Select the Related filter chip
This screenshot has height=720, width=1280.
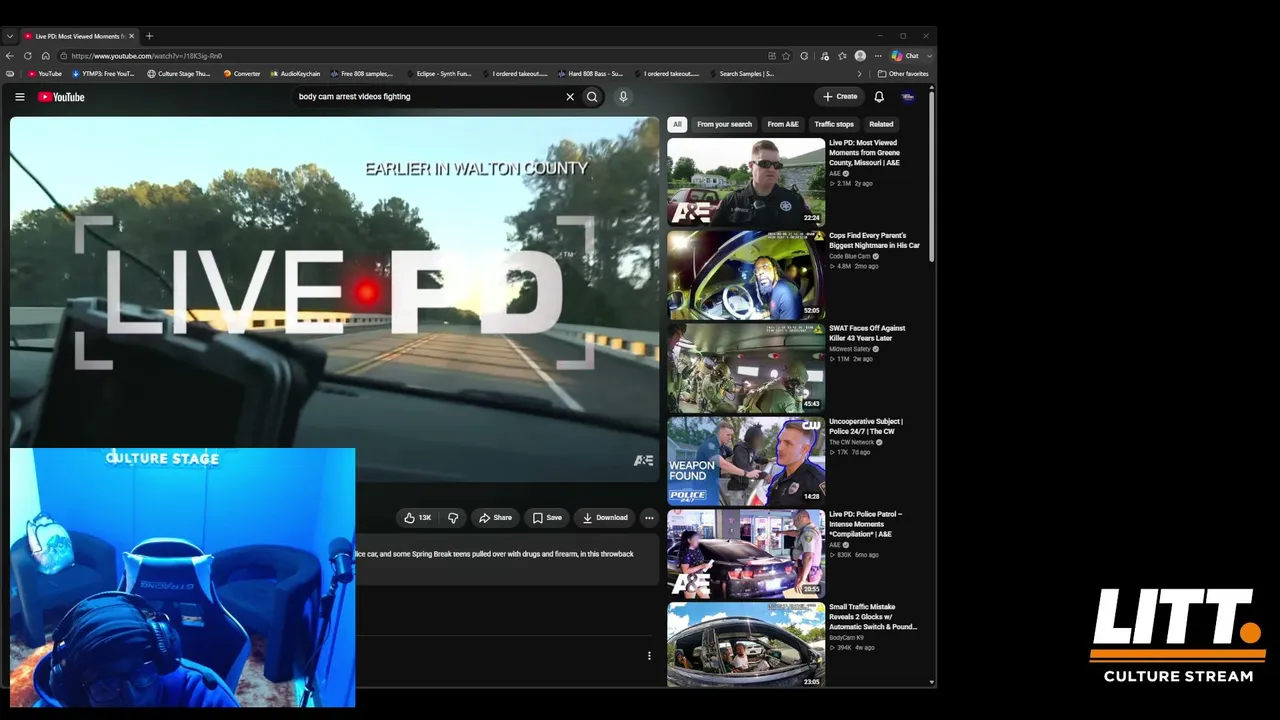pos(881,124)
